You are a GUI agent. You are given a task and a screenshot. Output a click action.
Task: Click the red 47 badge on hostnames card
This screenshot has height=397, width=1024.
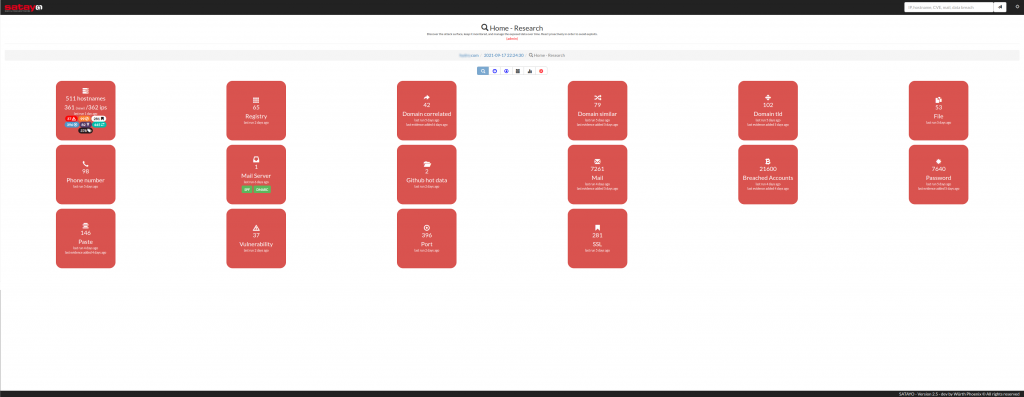coord(71,119)
